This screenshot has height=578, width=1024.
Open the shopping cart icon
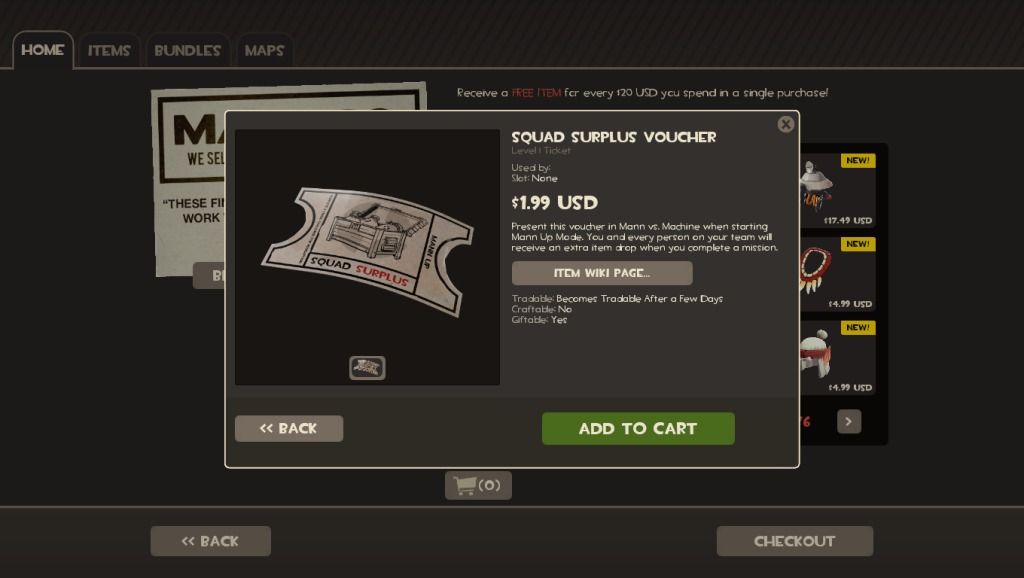click(x=478, y=485)
